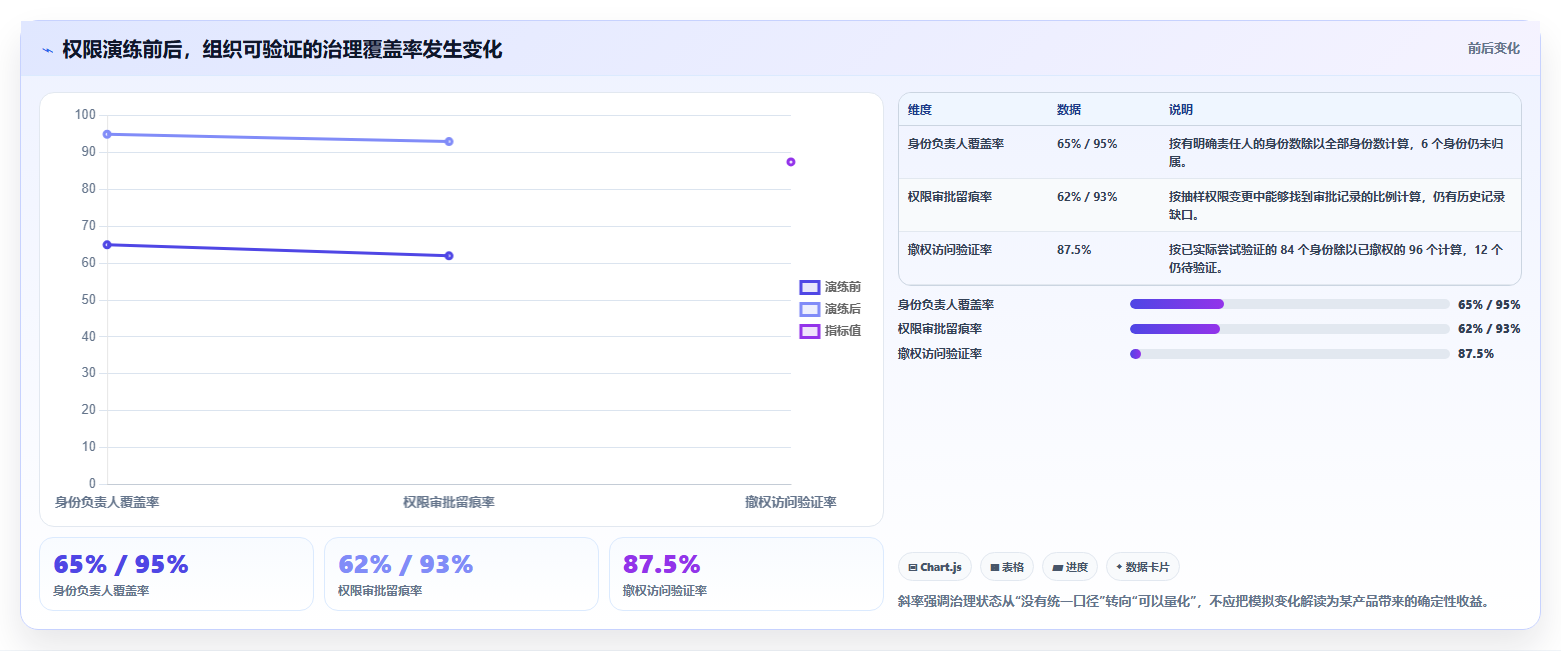Click the 表格 tag chip

1007,567
